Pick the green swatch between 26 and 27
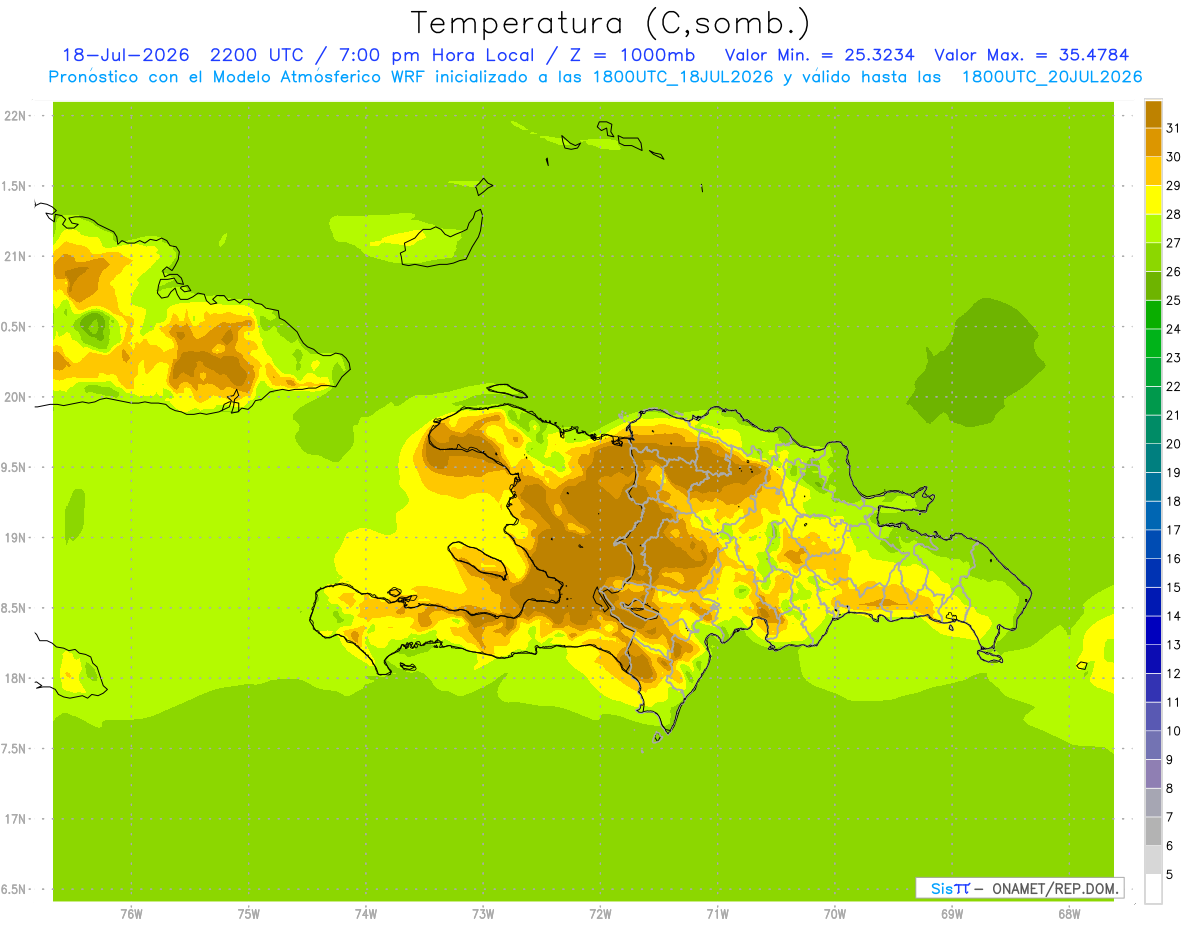This screenshot has width=1200, height=927. coord(1153,257)
